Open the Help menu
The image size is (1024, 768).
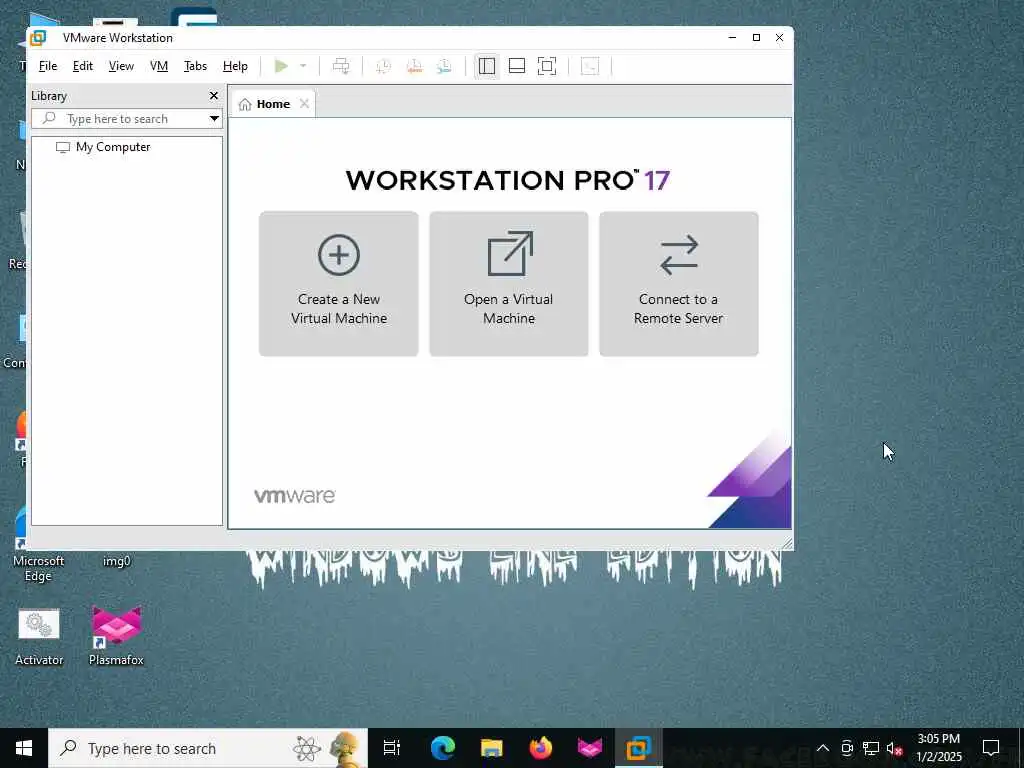pos(235,66)
